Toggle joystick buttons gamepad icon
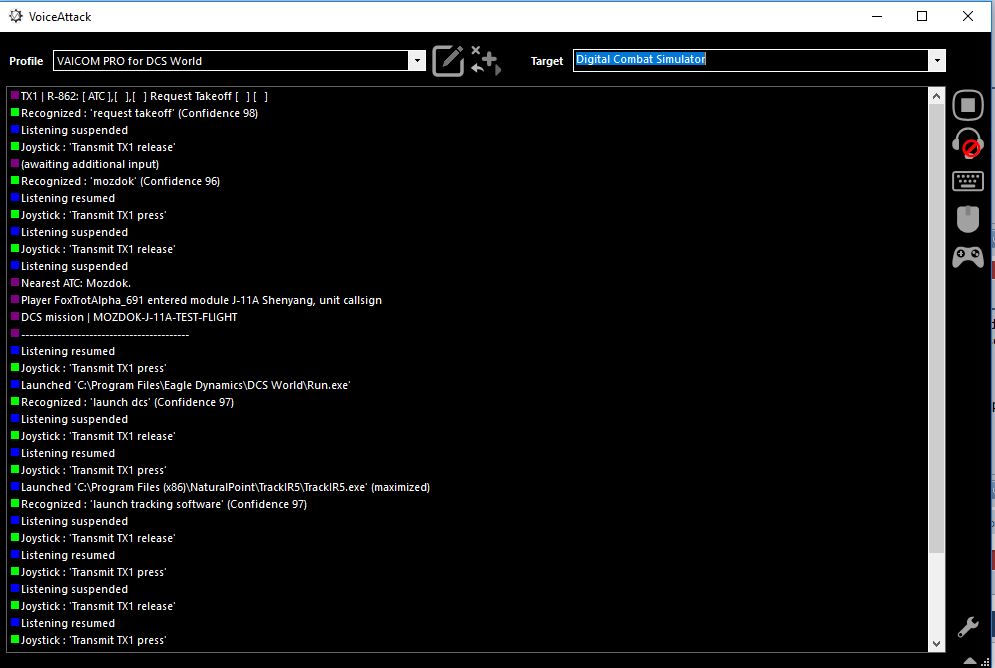The image size is (995, 668). (968, 257)
